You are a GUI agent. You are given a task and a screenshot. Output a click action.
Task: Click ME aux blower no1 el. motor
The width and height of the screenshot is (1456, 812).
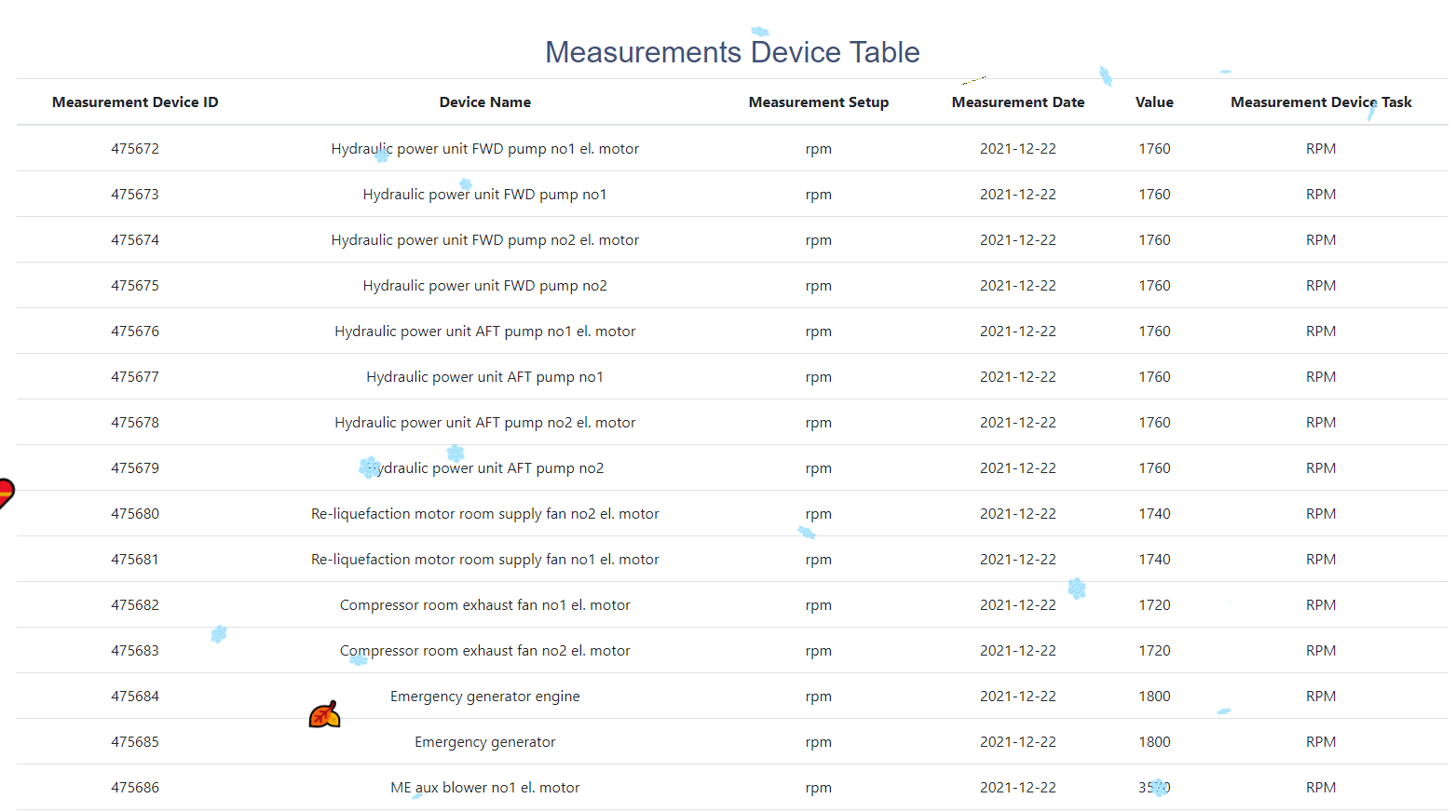[x=484, y=788]
